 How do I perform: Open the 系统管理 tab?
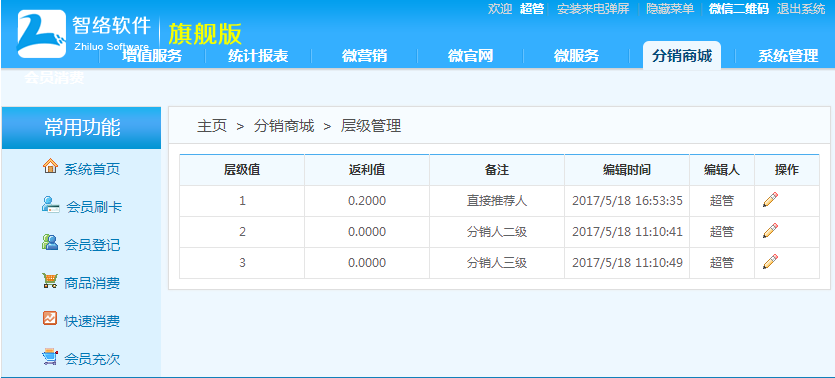[788, 56]
